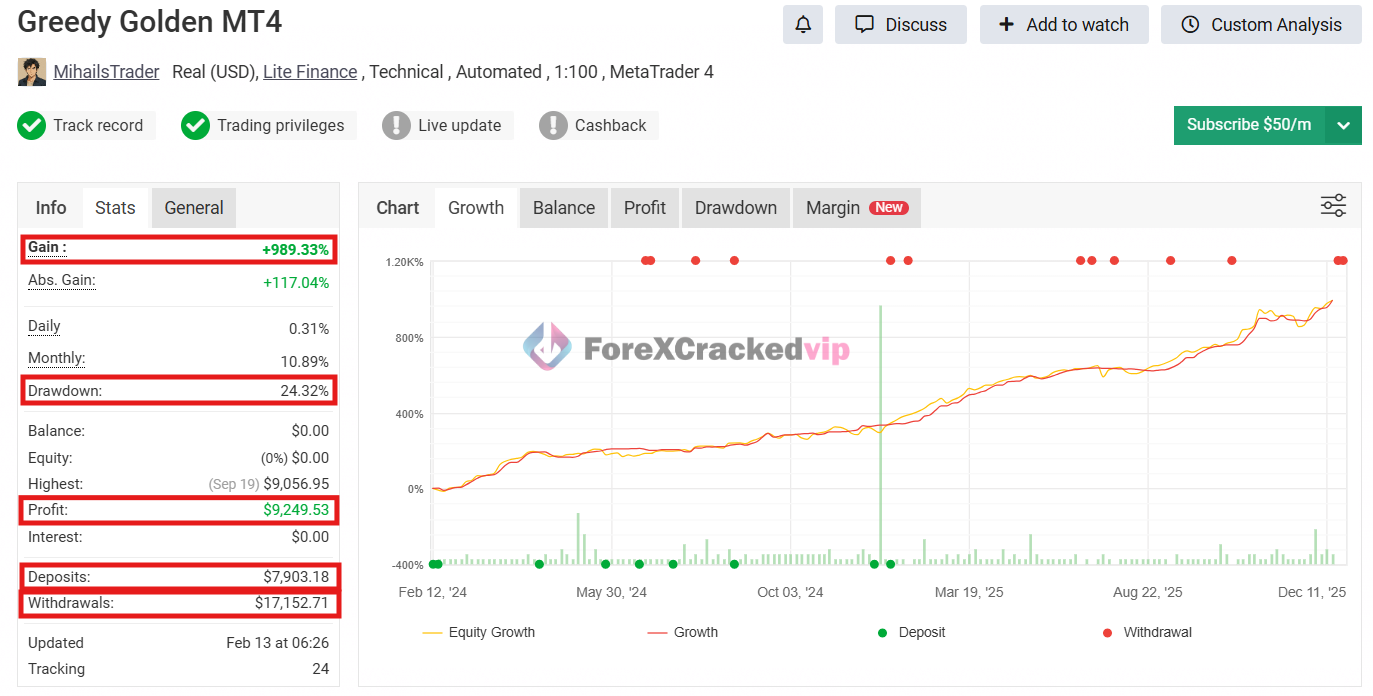The image size is (1373, 696).
Task: Click the tall green volume bar
Action: (881, 430)
